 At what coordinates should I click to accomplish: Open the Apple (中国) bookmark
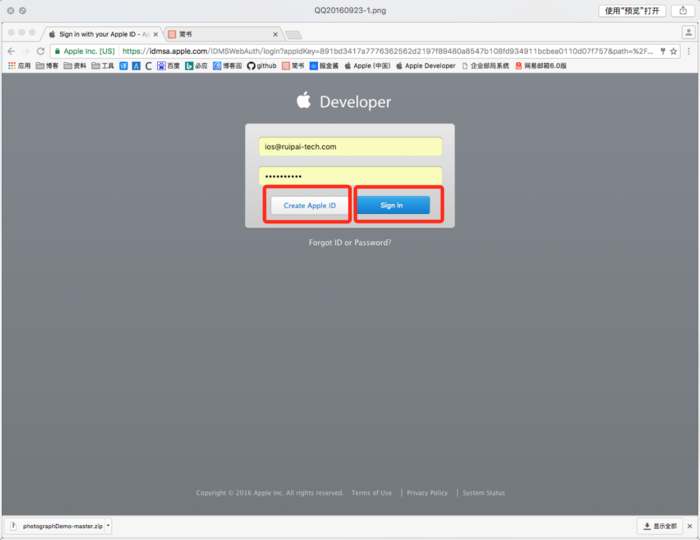(x=367, y=66)
